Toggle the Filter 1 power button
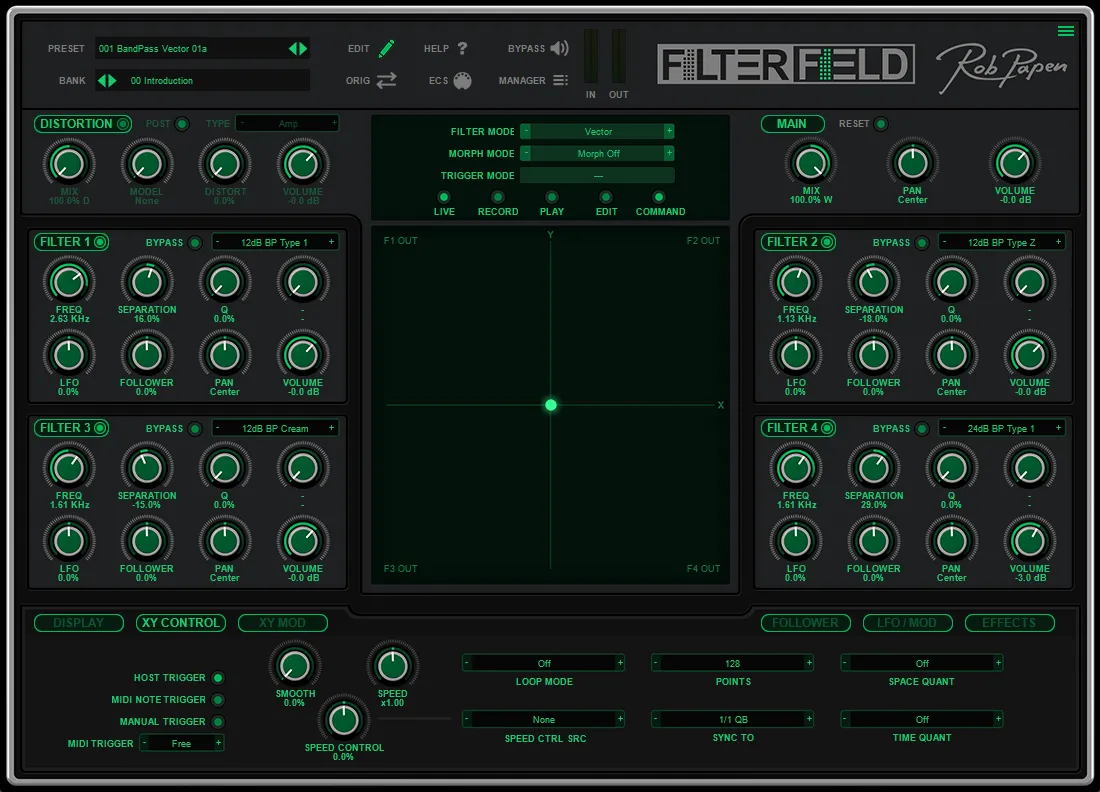This screenshot has height=792, width=1100. pos(100,242)
